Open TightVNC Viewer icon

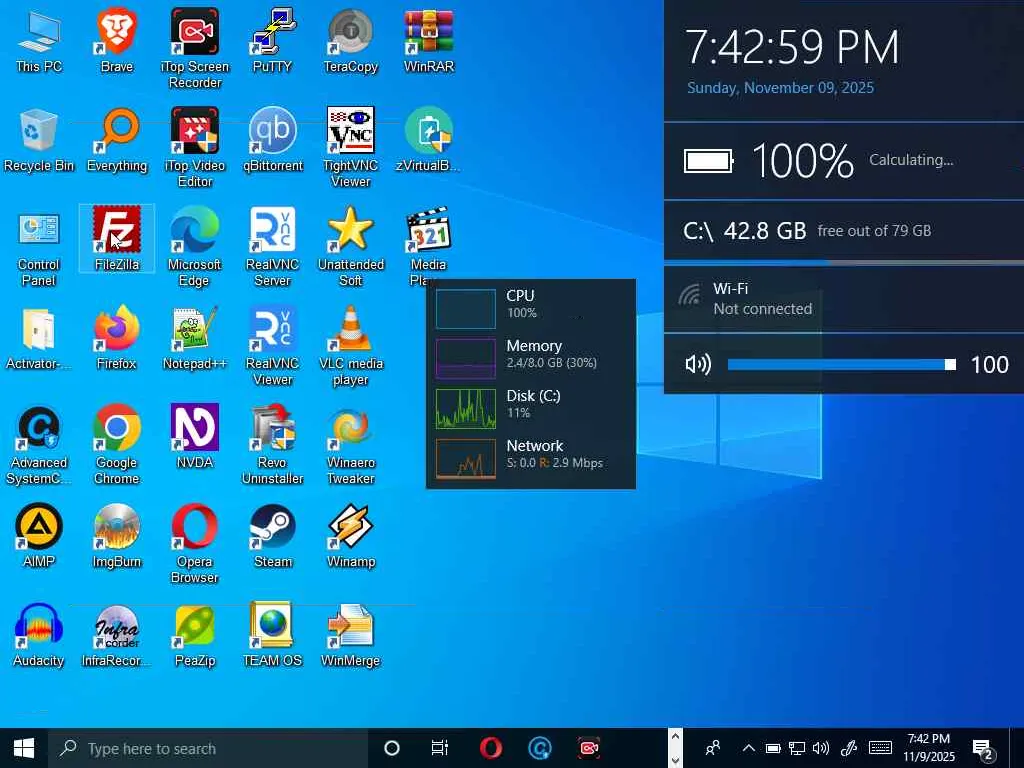point(351,148)
